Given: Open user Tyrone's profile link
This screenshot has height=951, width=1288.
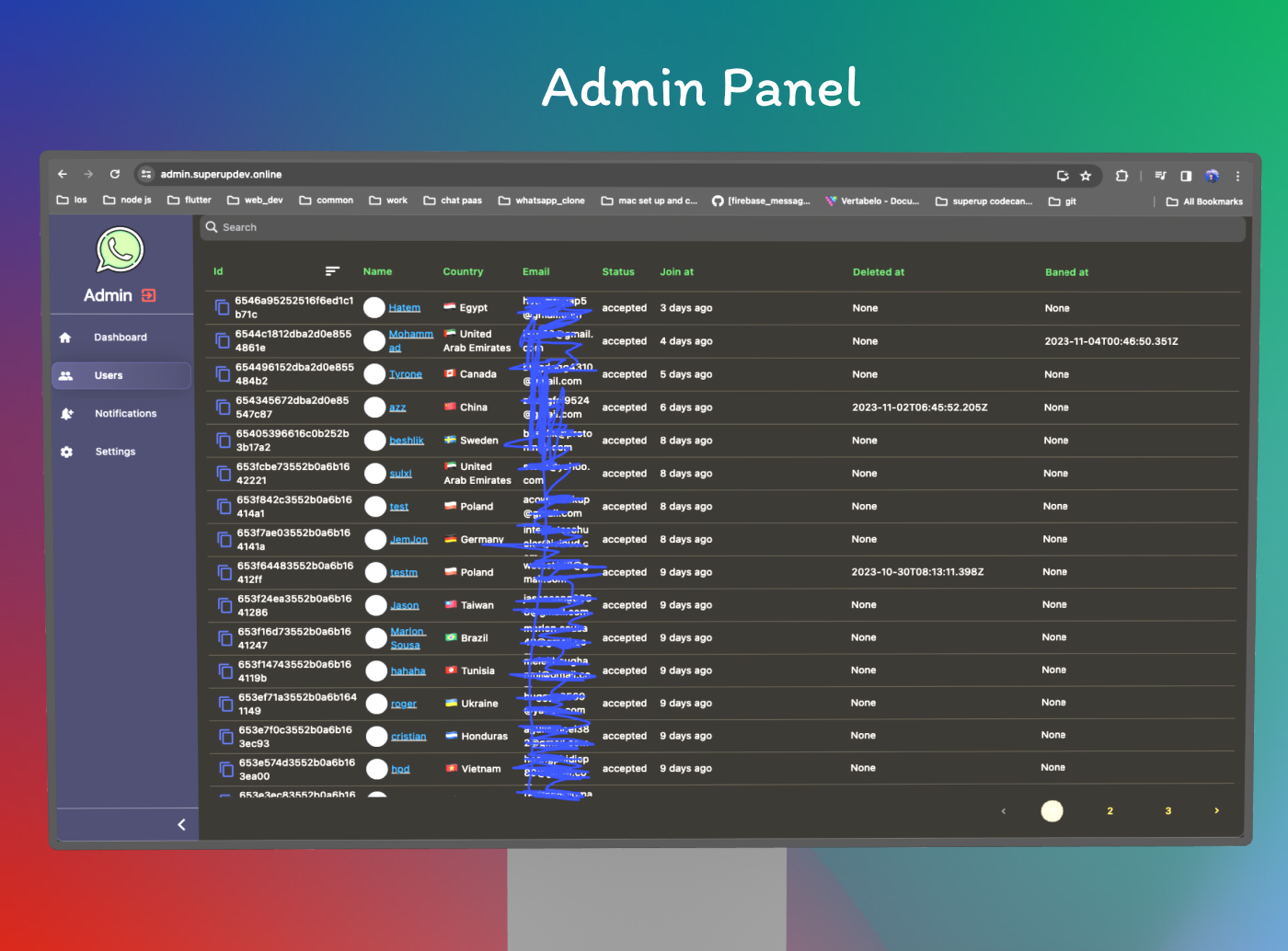Looking at the screenshot, I should (406, 374).
